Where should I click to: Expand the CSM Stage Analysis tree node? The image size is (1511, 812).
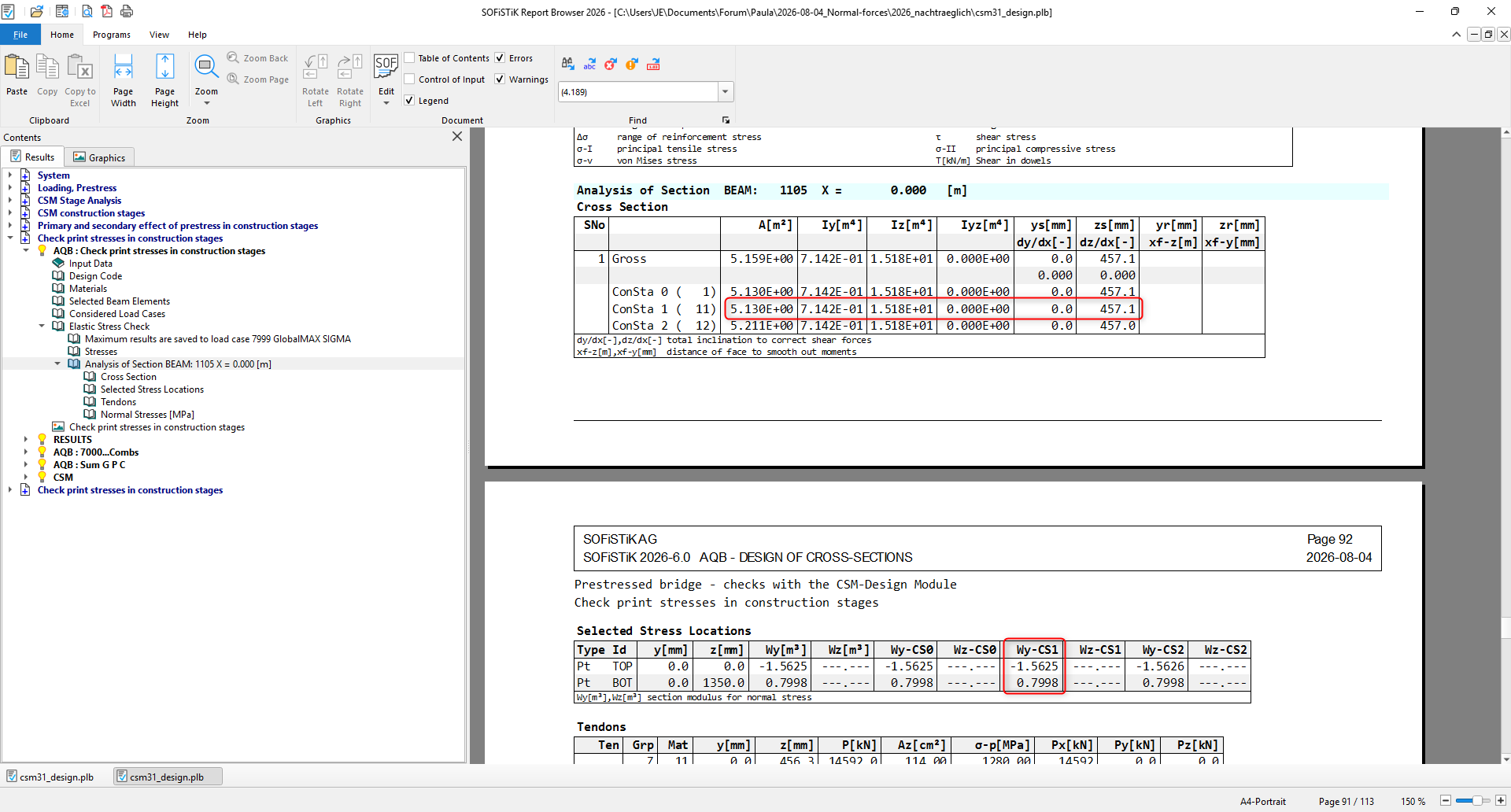[x=9, y=201]
